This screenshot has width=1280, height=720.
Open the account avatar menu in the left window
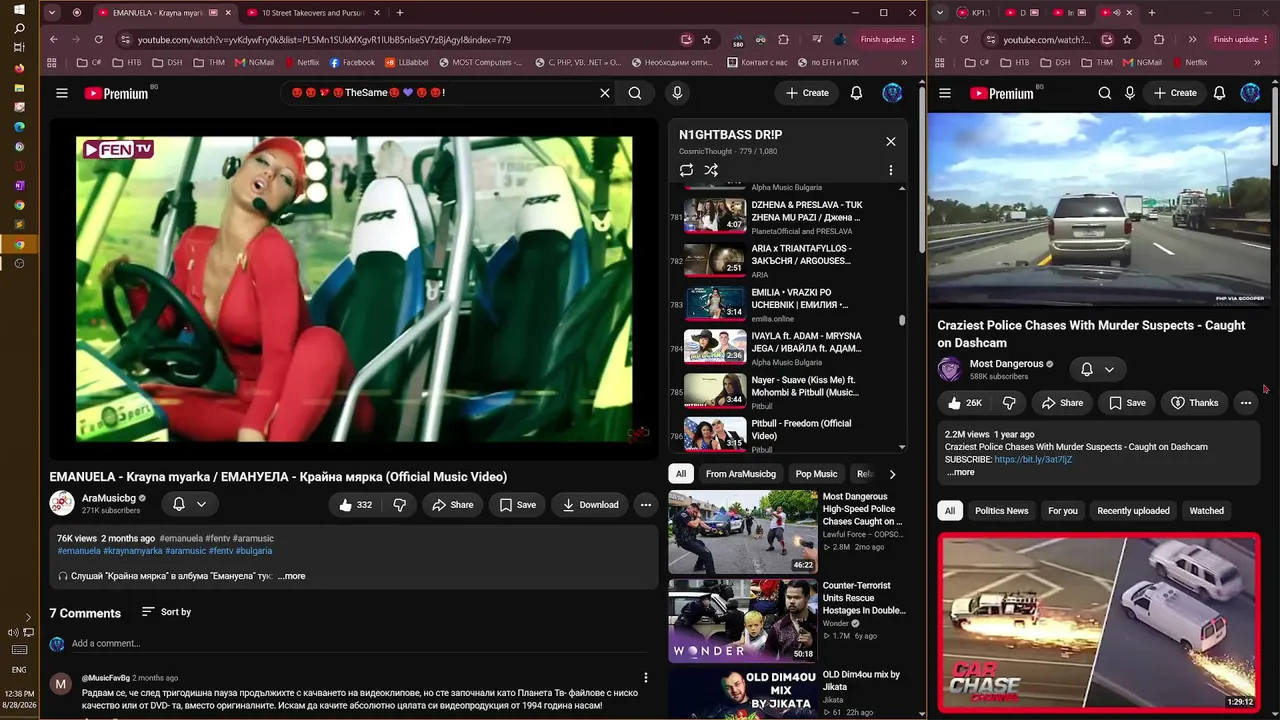point(892,93)
